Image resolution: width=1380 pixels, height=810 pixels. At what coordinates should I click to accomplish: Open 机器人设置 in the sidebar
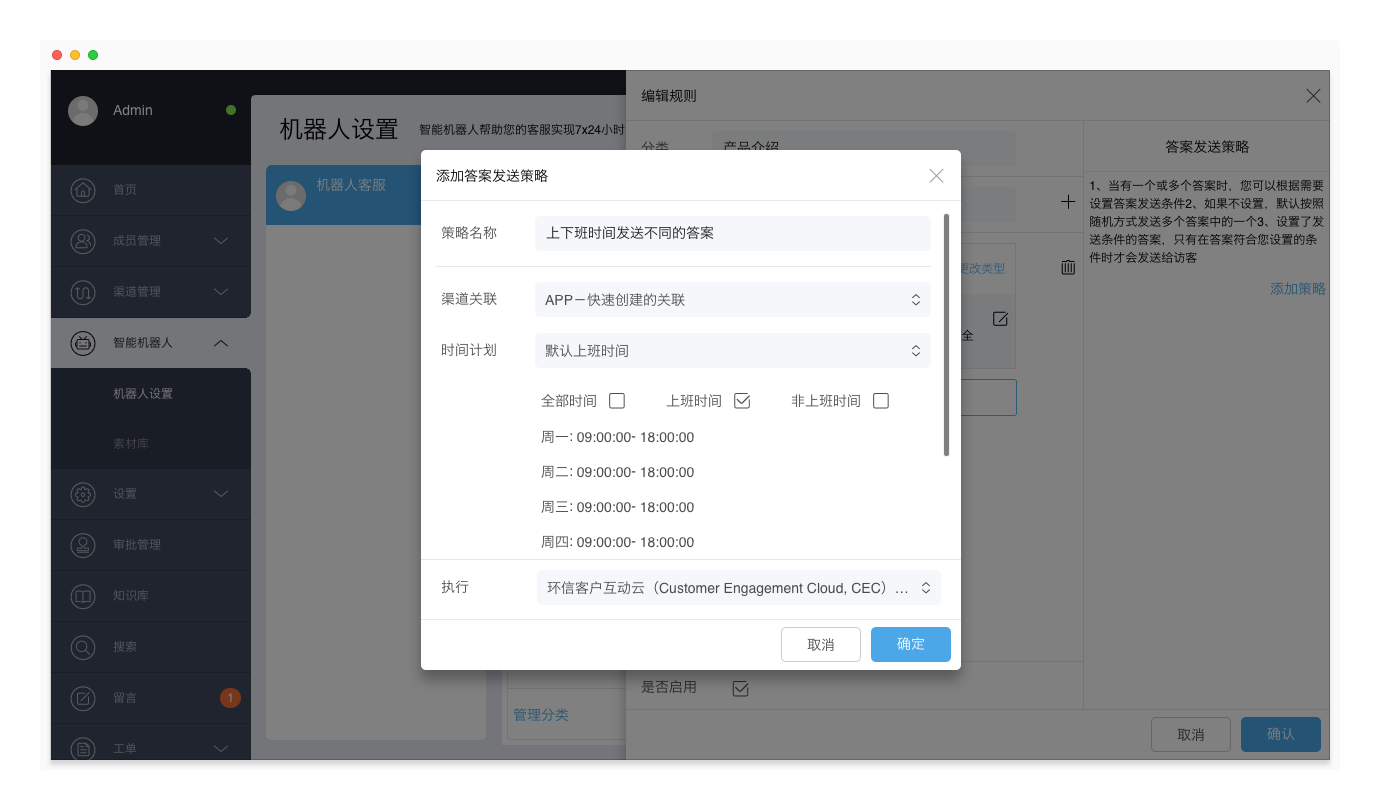pyautogui.click(x=143, y=394)
